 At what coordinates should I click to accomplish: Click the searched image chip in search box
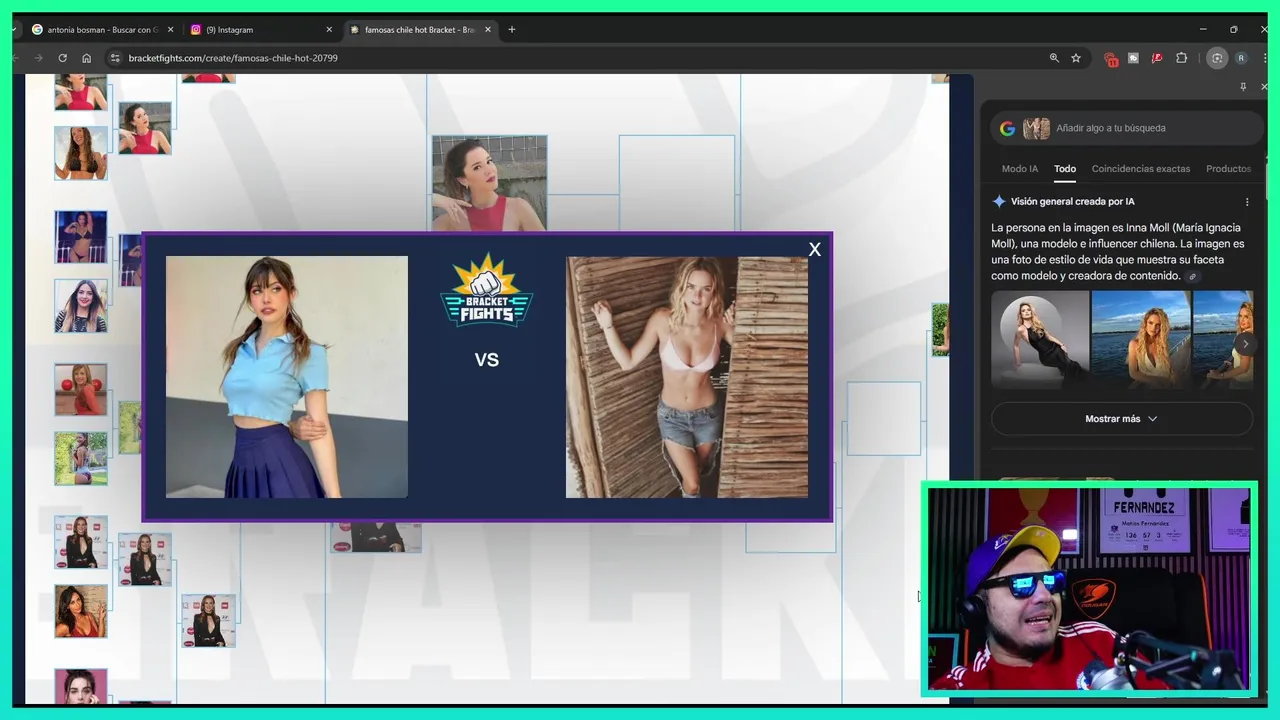(x=1036, y=128)
